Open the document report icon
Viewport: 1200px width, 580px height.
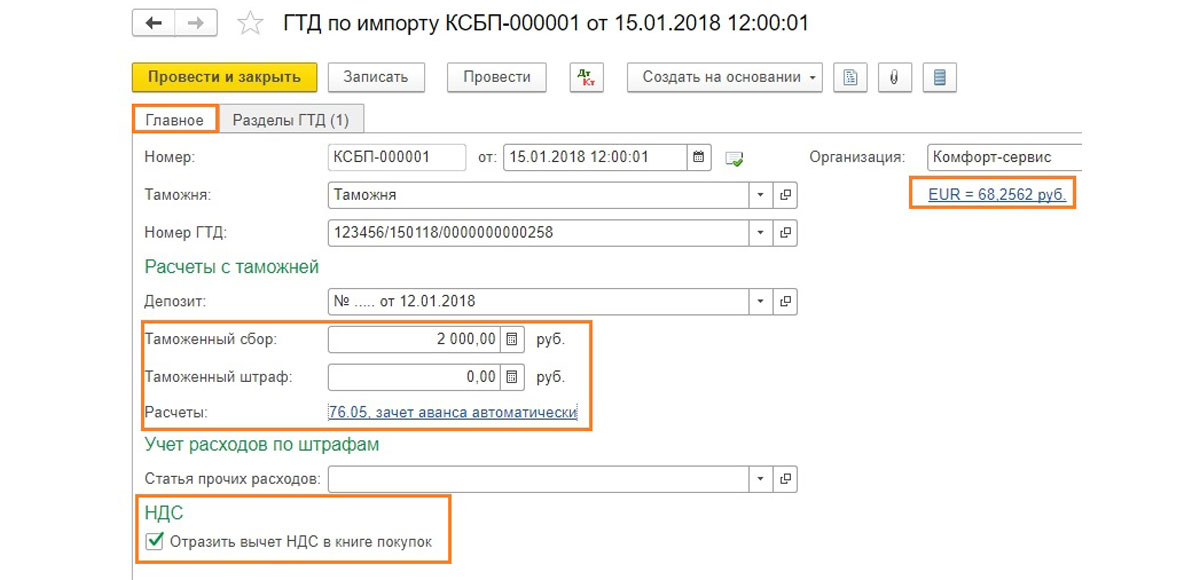850,77
